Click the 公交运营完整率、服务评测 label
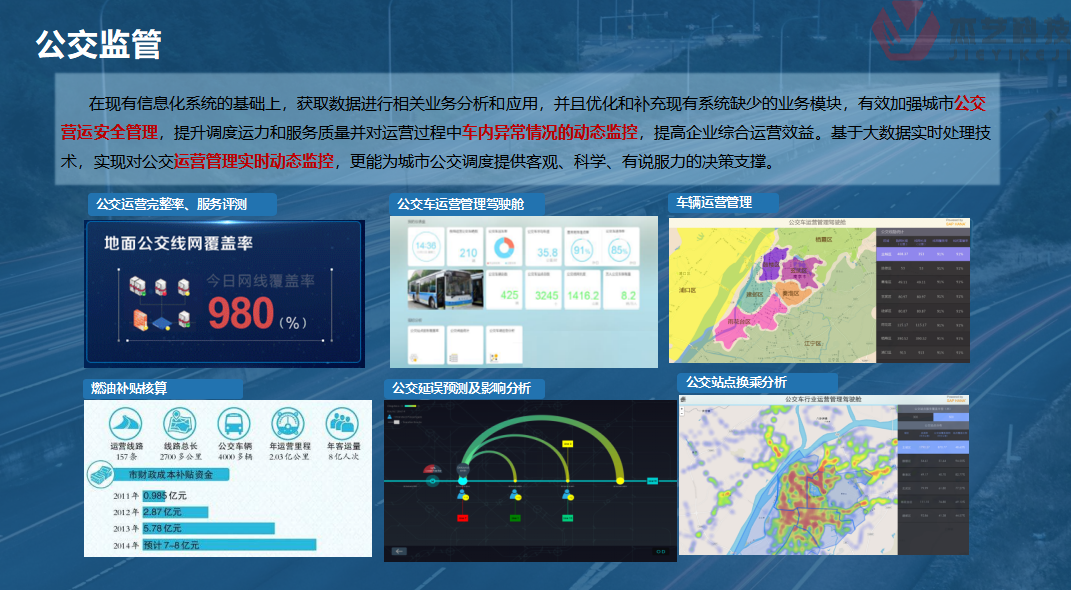 [x=171, y=204]
